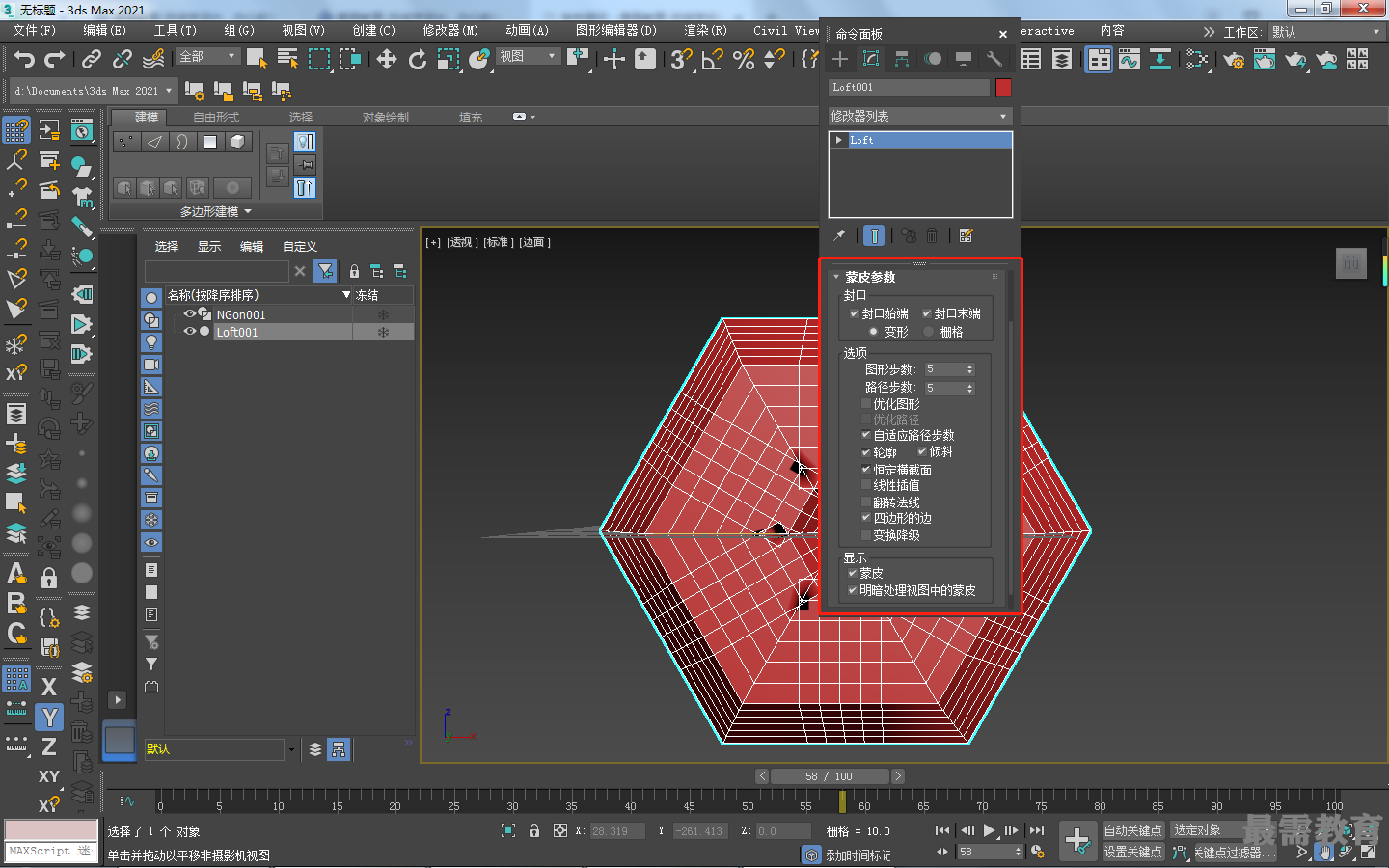Open the Create tab in command panel

[x=840, y=59]
